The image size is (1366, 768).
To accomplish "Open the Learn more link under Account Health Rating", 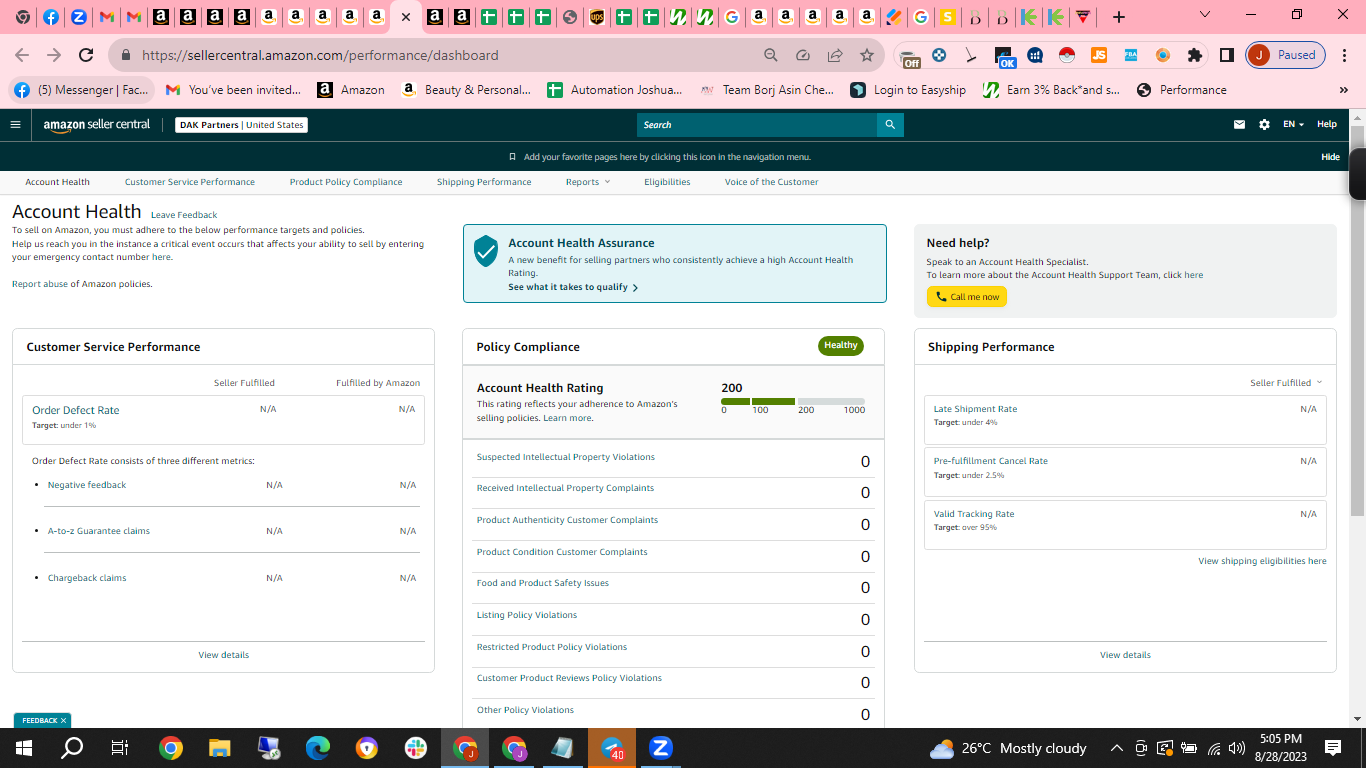I will click(568, 418).
